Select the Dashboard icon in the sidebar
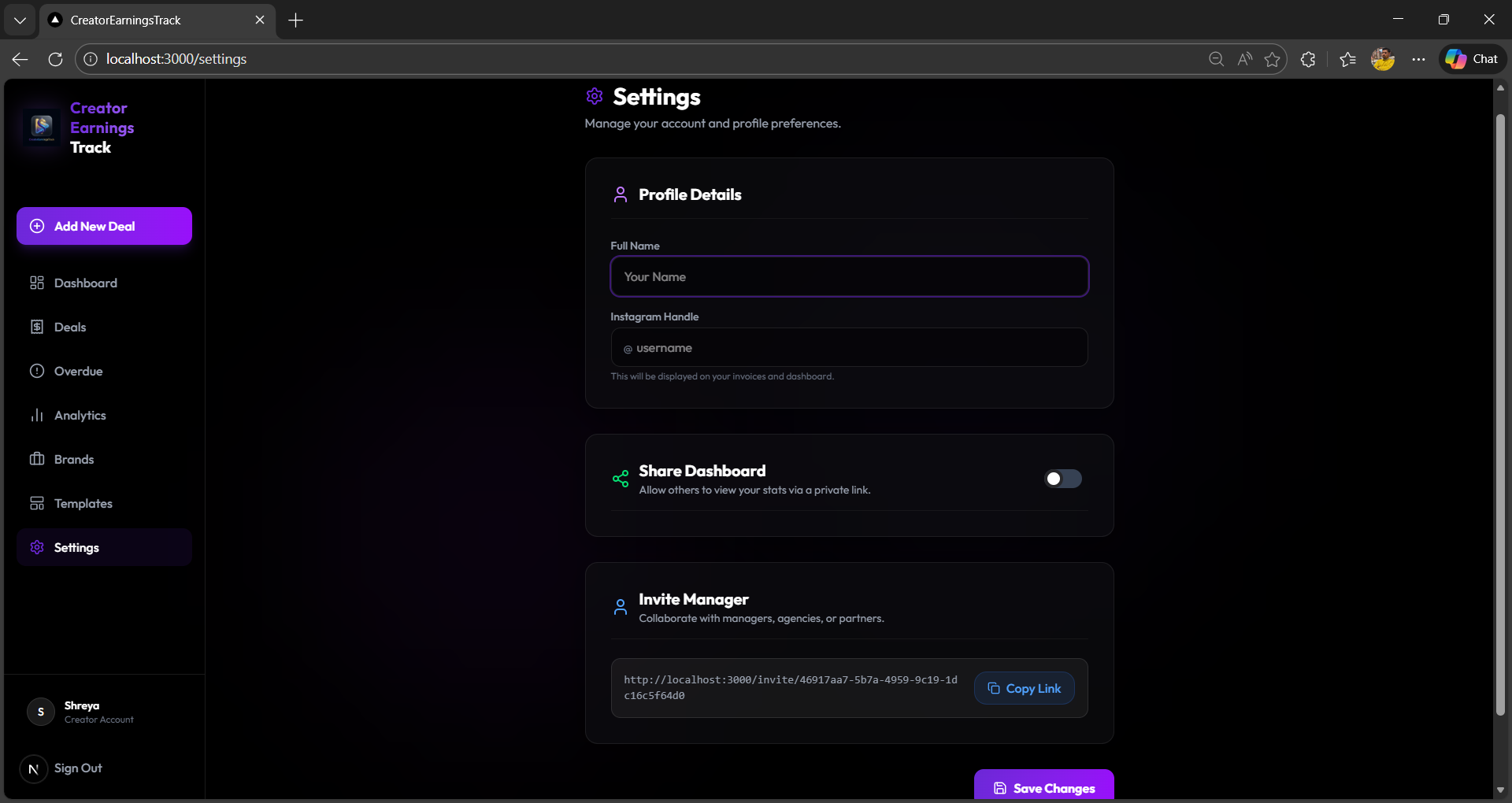Screen dimensions: 1512x803 click(x=37, y=283)
